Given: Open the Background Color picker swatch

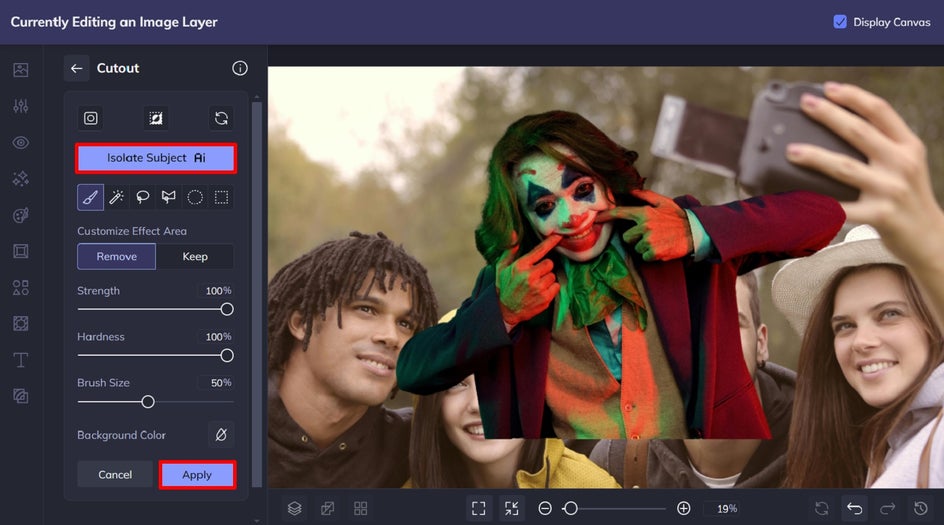Looking at the screenshot, I should click(x=221, y=435).
